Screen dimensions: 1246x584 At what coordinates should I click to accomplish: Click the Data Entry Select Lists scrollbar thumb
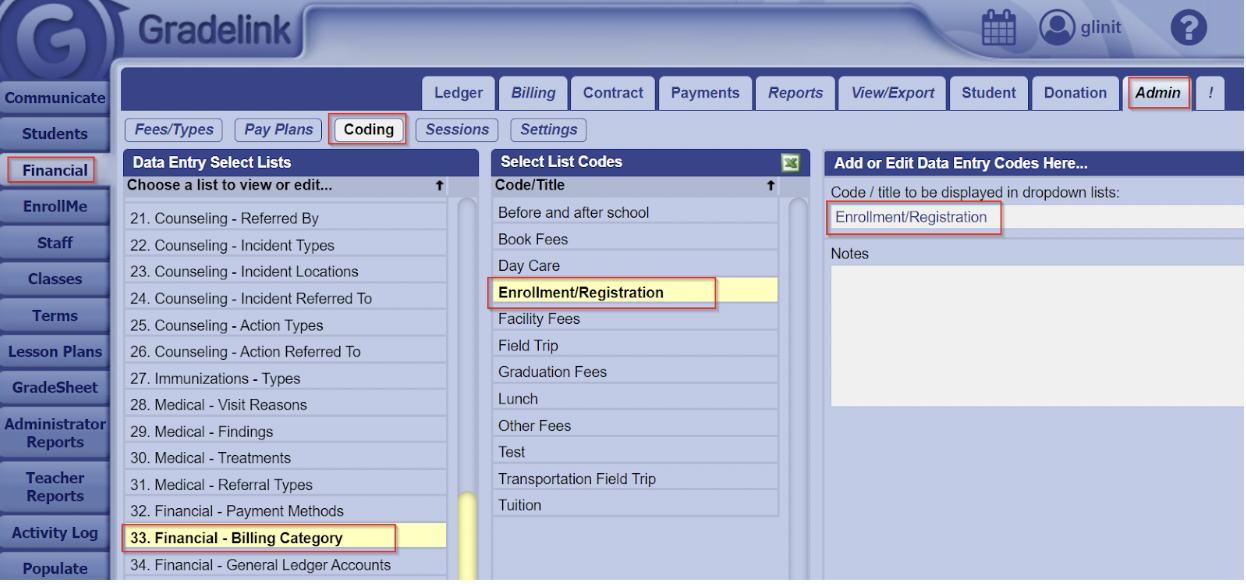(x=467, y=538)
